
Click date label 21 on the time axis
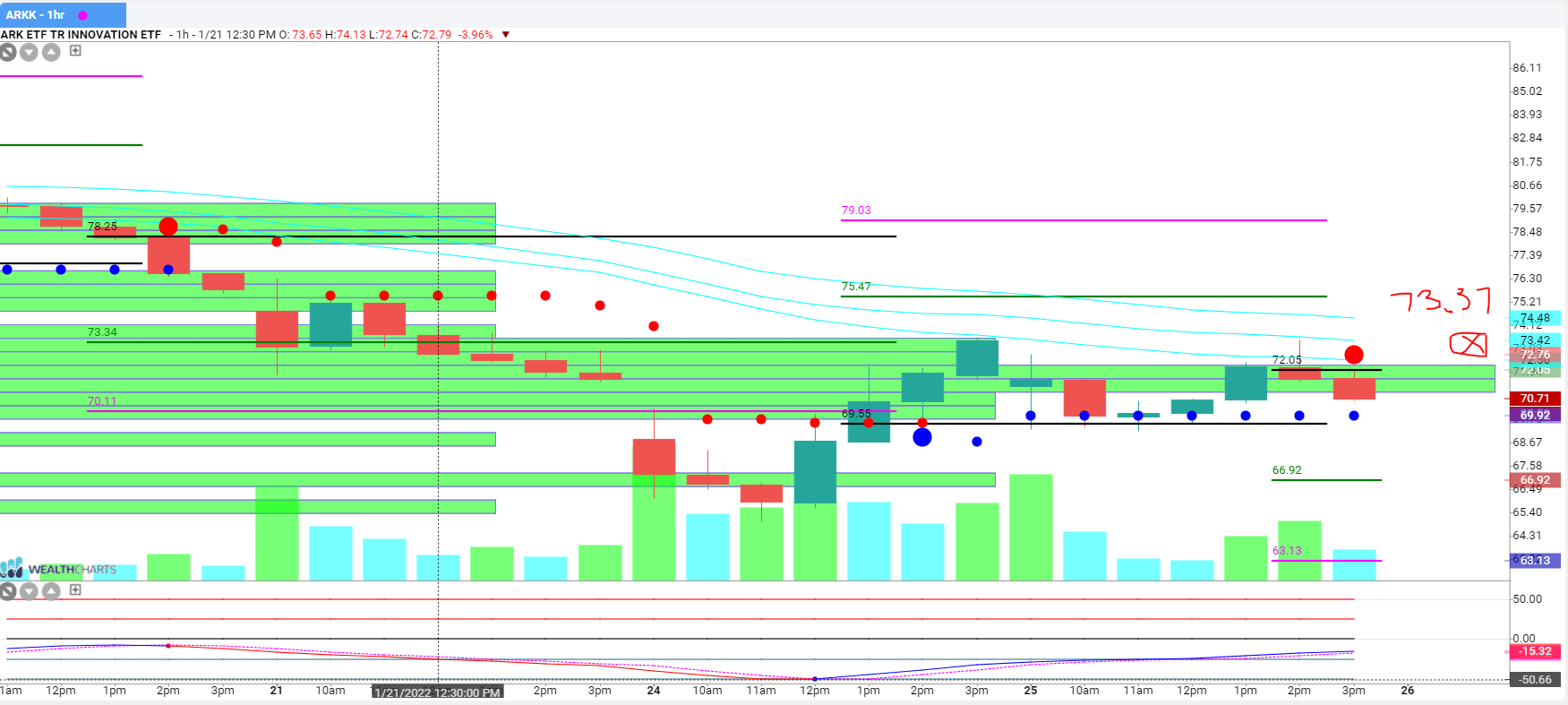[276, 691]
